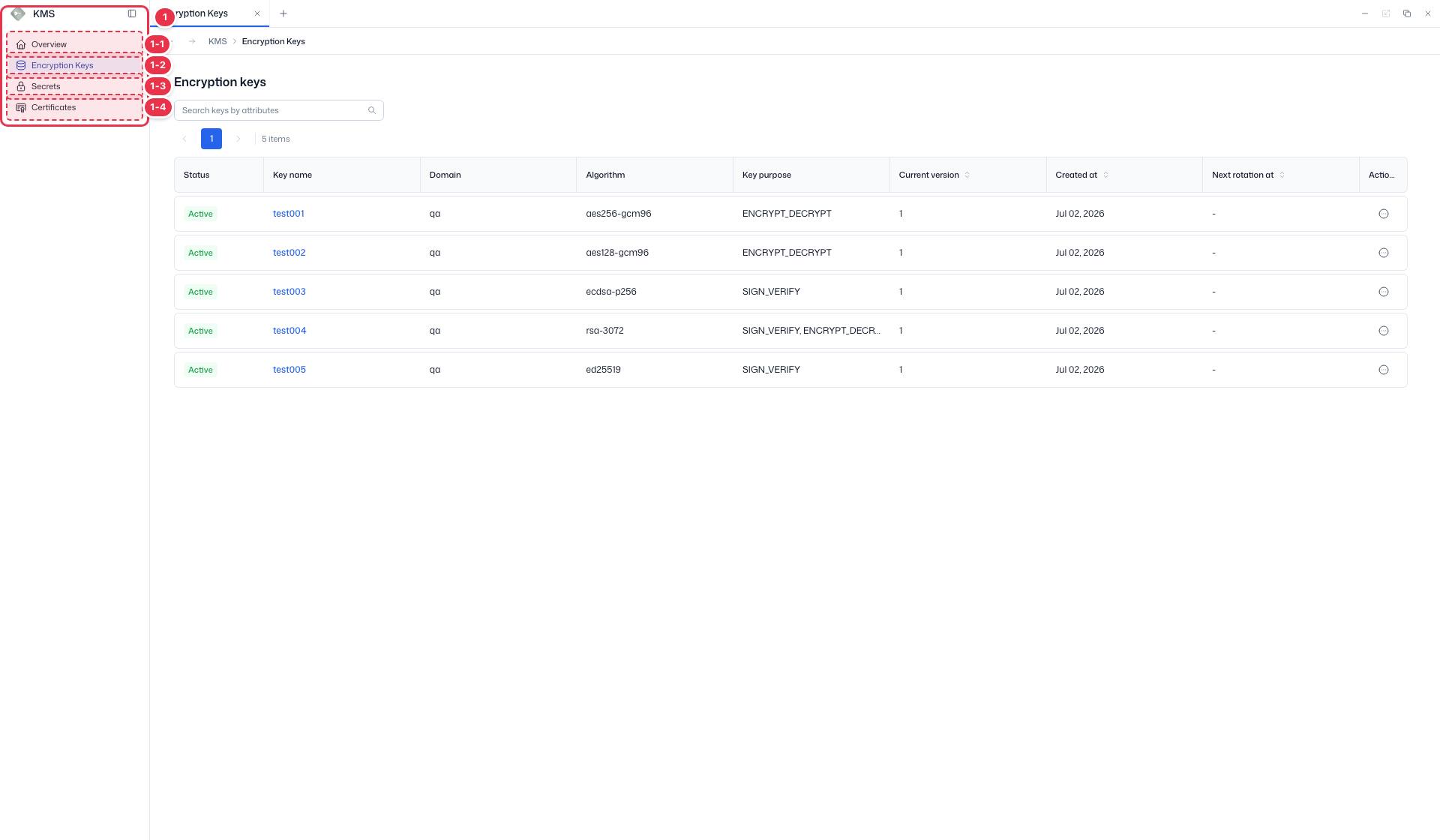Go to next page chevron
Viewport: 1440px width, 840px height.
tap(238, 139)
